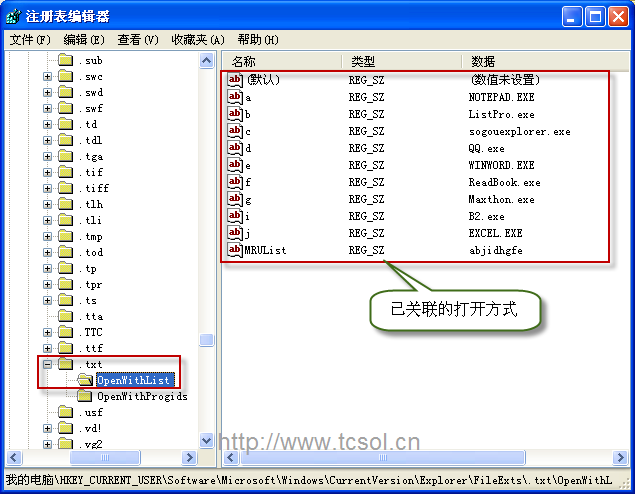Click values pane scroll left arrow
635x494 pixels.
(230, 458)
